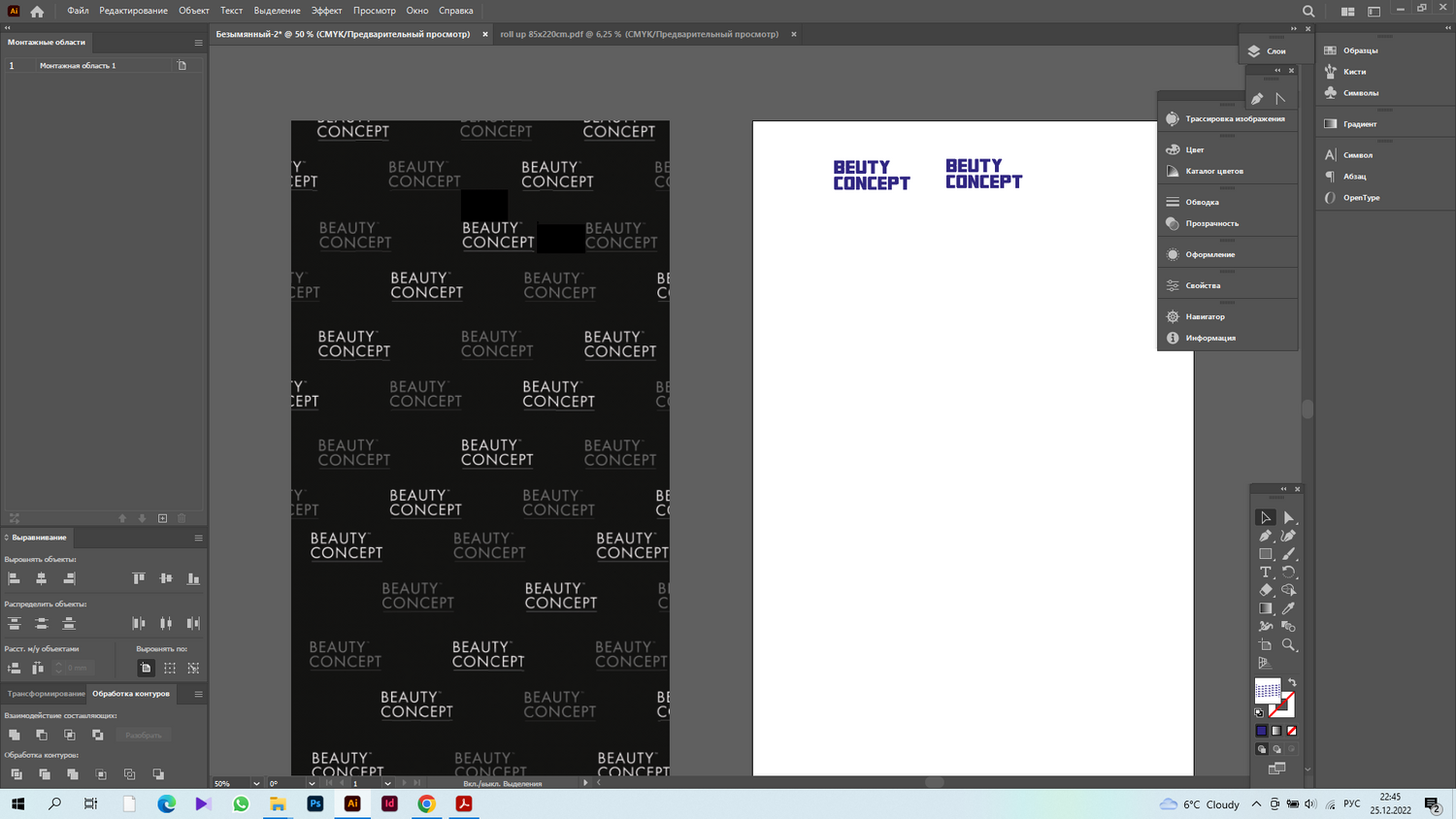The height and width of the screenshot is (819, 1456).
Task: Select the Eyedropper tool
Action: click(x=1289, y=608)
